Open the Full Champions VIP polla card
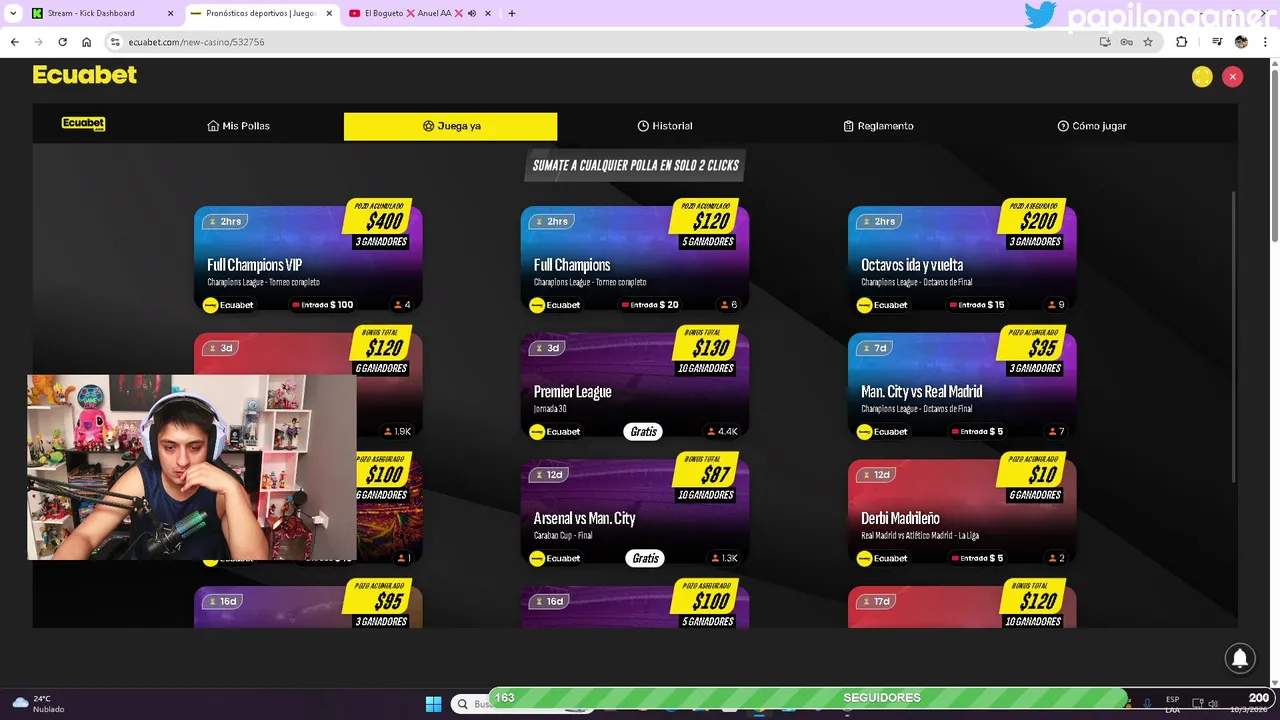The image size is (1280, 720). [x=308, y=260]
